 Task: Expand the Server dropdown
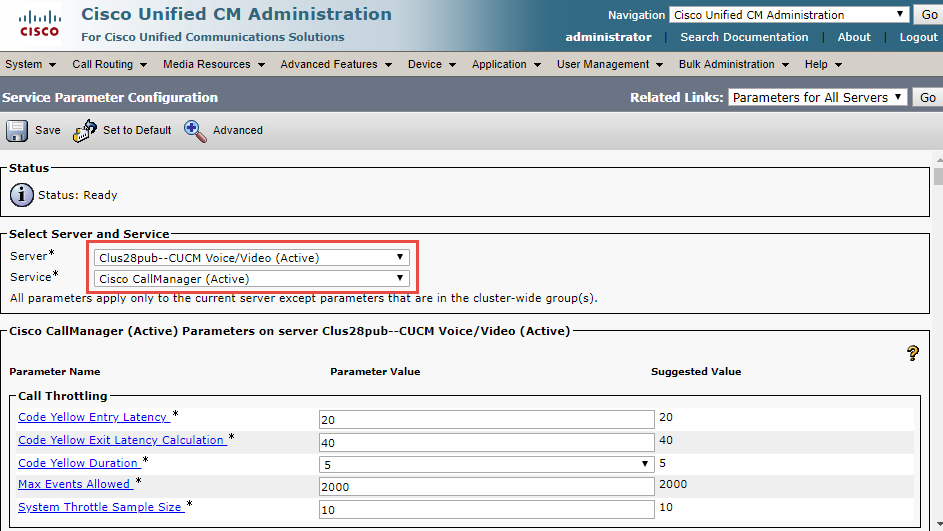coord(252,257)
